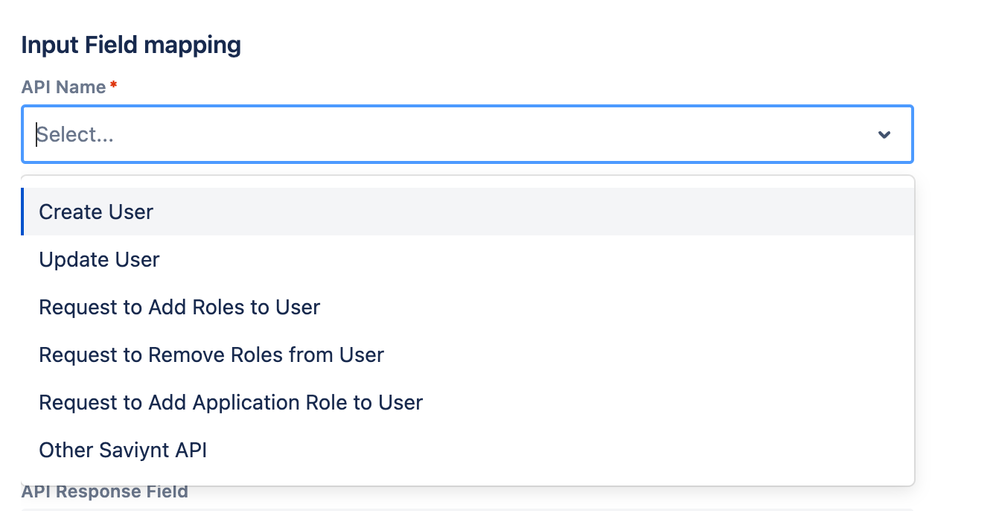999x511 pixels.
Task: Click the Input Field mapping heading
Action: point(131,45)
